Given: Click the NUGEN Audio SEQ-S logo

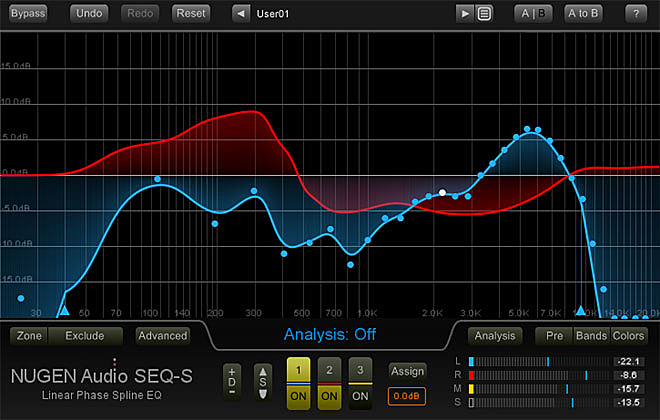Looking at the screenshot, I should click(x=101, y=376).
